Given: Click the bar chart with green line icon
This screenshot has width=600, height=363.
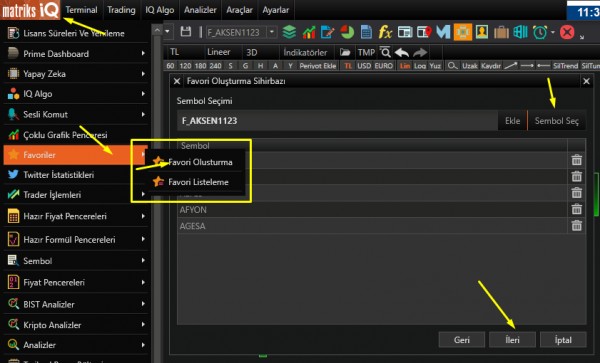Looking at the screenshot, I should (309, 32).
